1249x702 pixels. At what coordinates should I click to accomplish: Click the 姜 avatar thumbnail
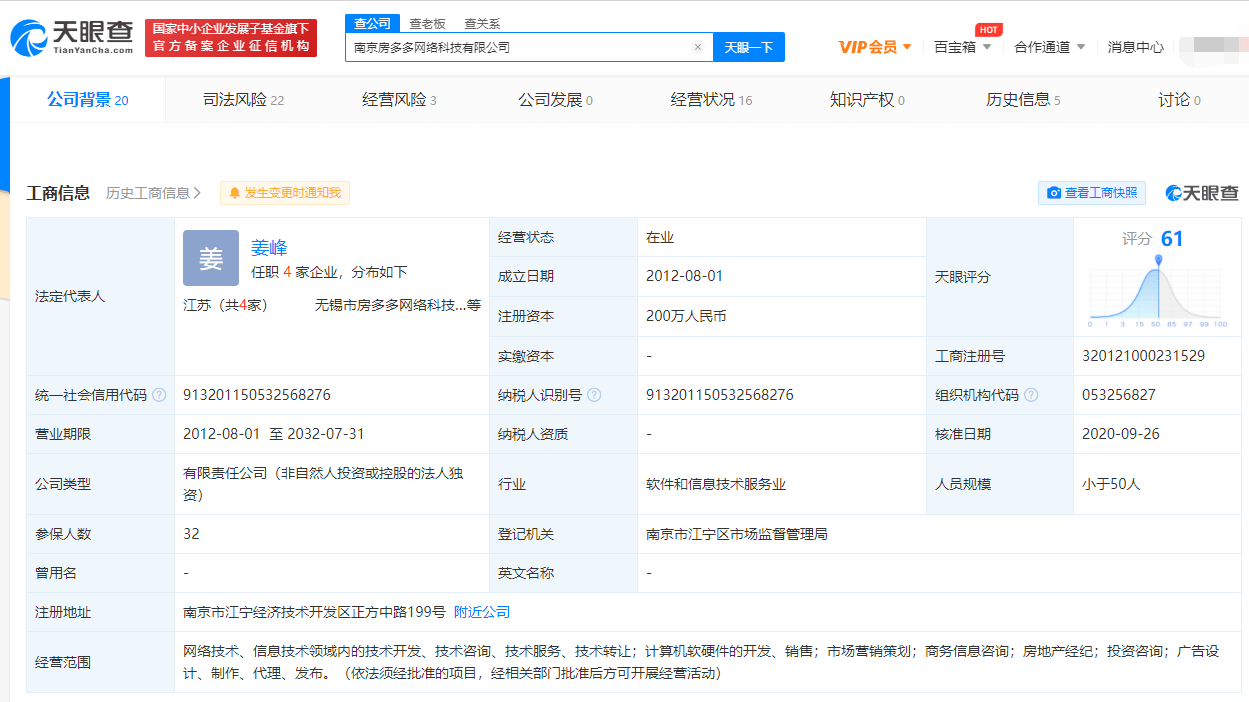pyautogui.click(x=210, y=258)
